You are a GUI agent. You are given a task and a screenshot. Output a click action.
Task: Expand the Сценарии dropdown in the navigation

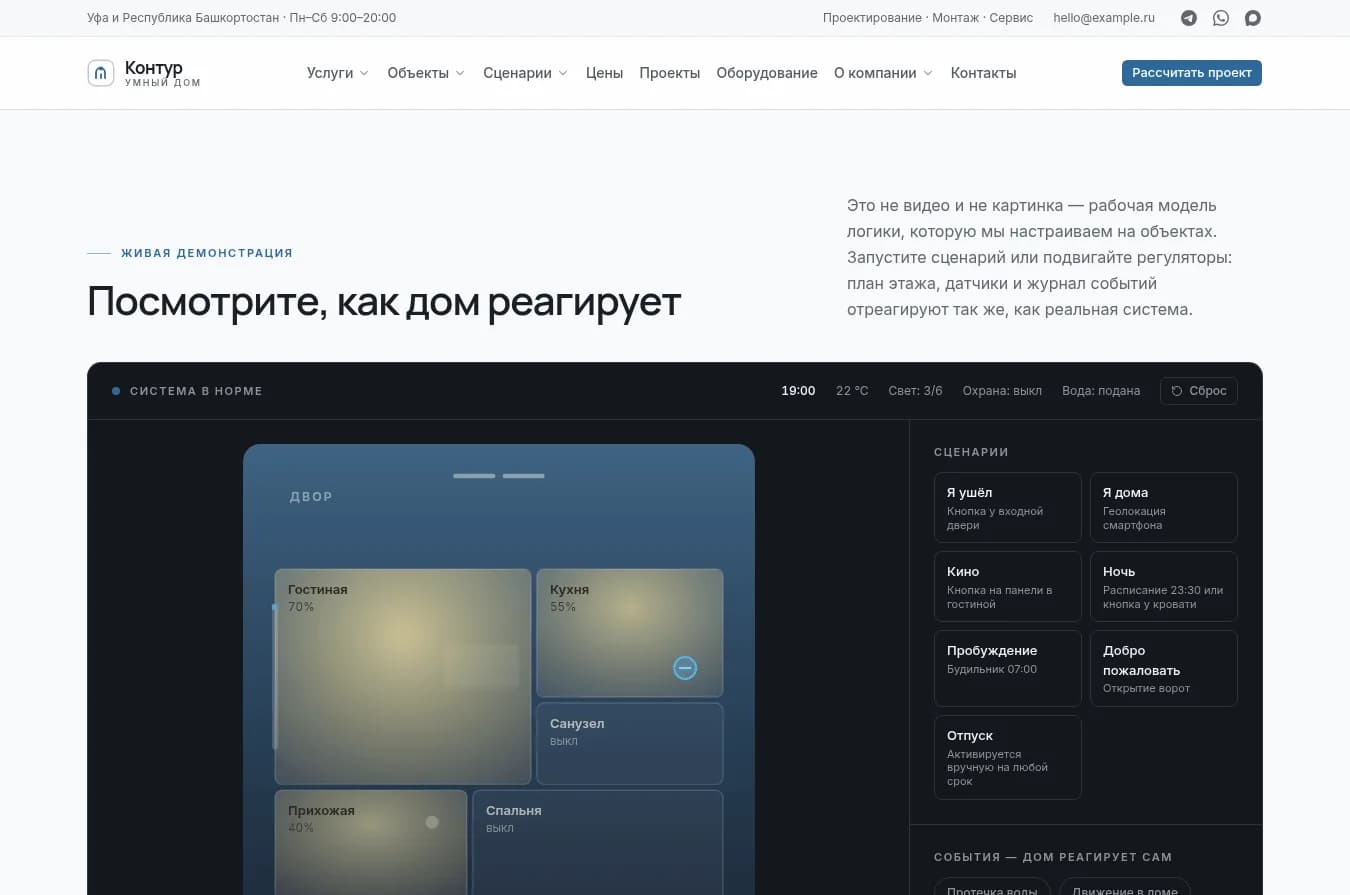point(526,73)
